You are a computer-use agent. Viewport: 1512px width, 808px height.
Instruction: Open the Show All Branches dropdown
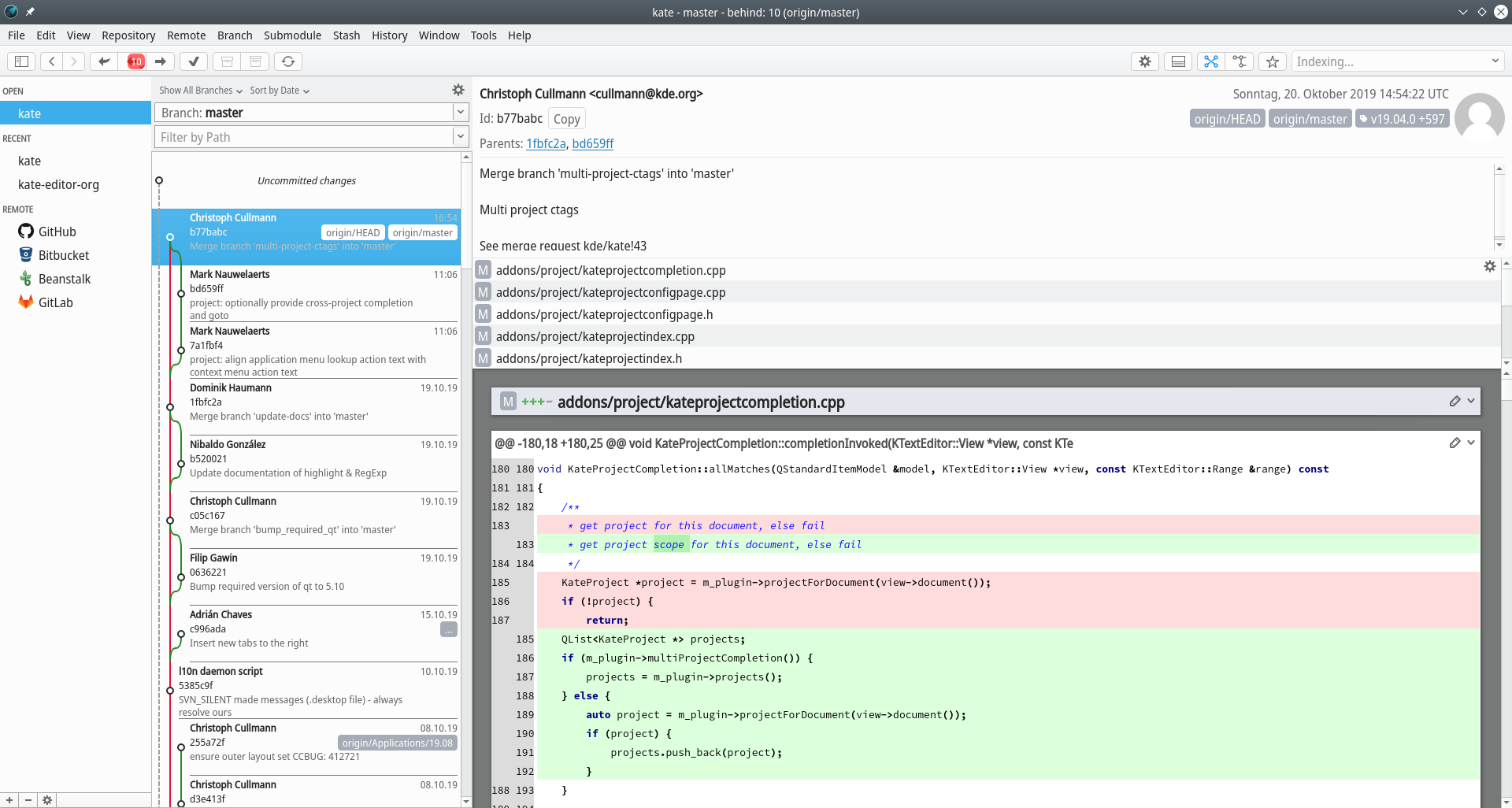coord(201,91)
